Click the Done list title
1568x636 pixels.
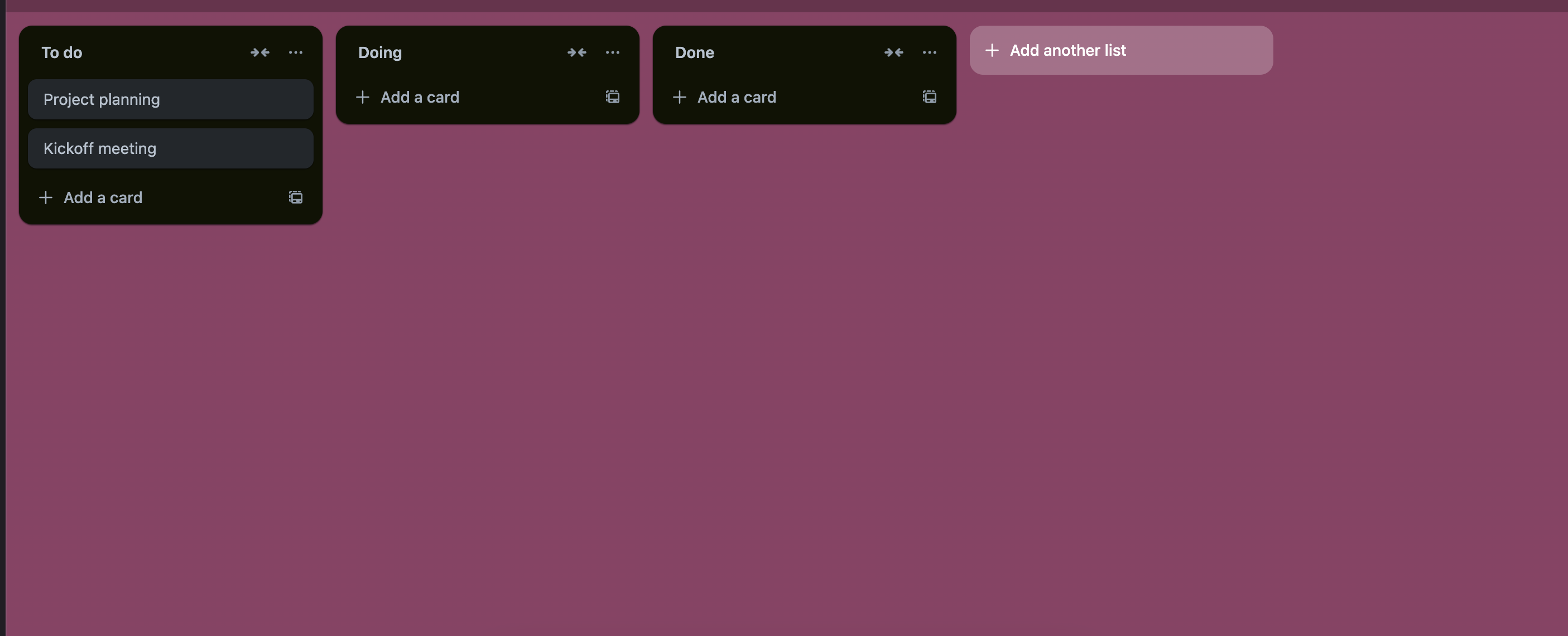[x=695, y=52]
